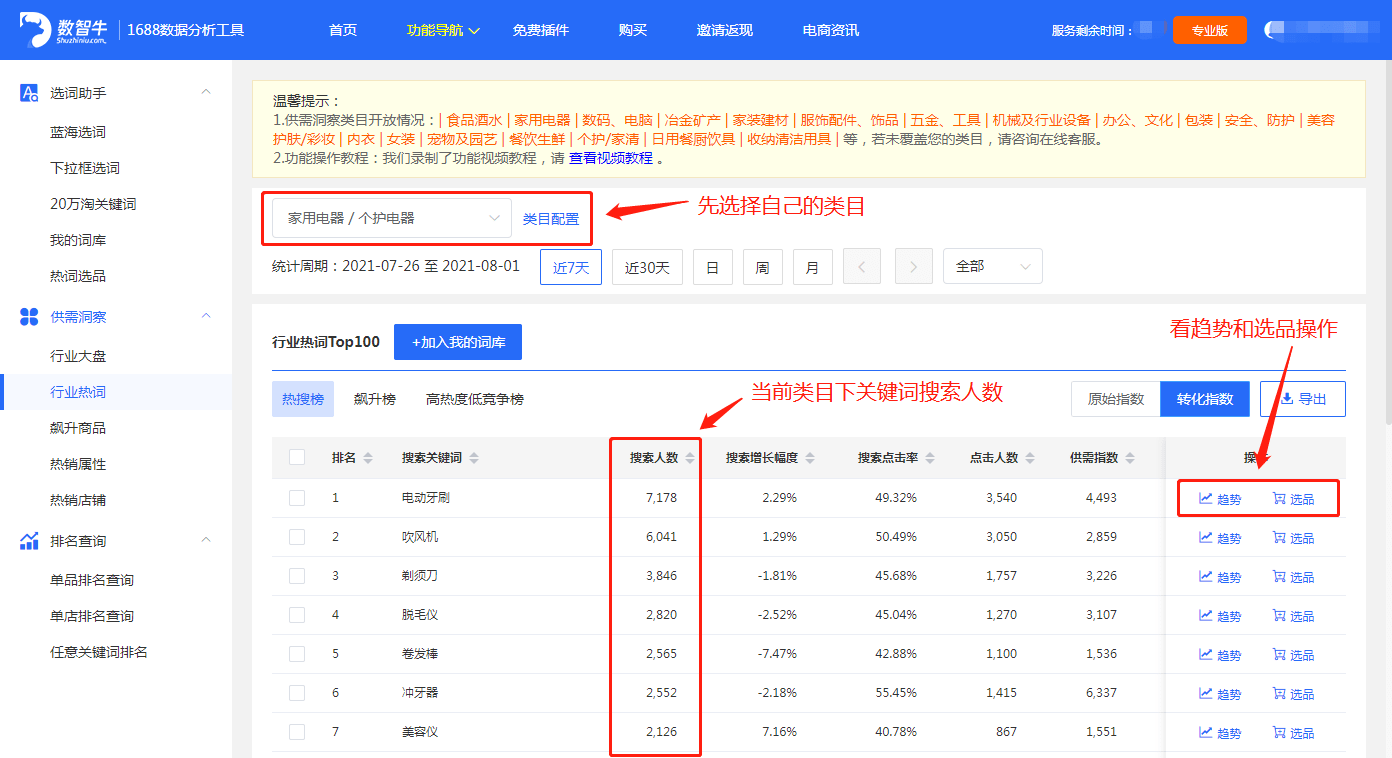1392x758 pixels.
Task: Open 选品 cart for 吹风机
Action: (x=1293, y=538)
